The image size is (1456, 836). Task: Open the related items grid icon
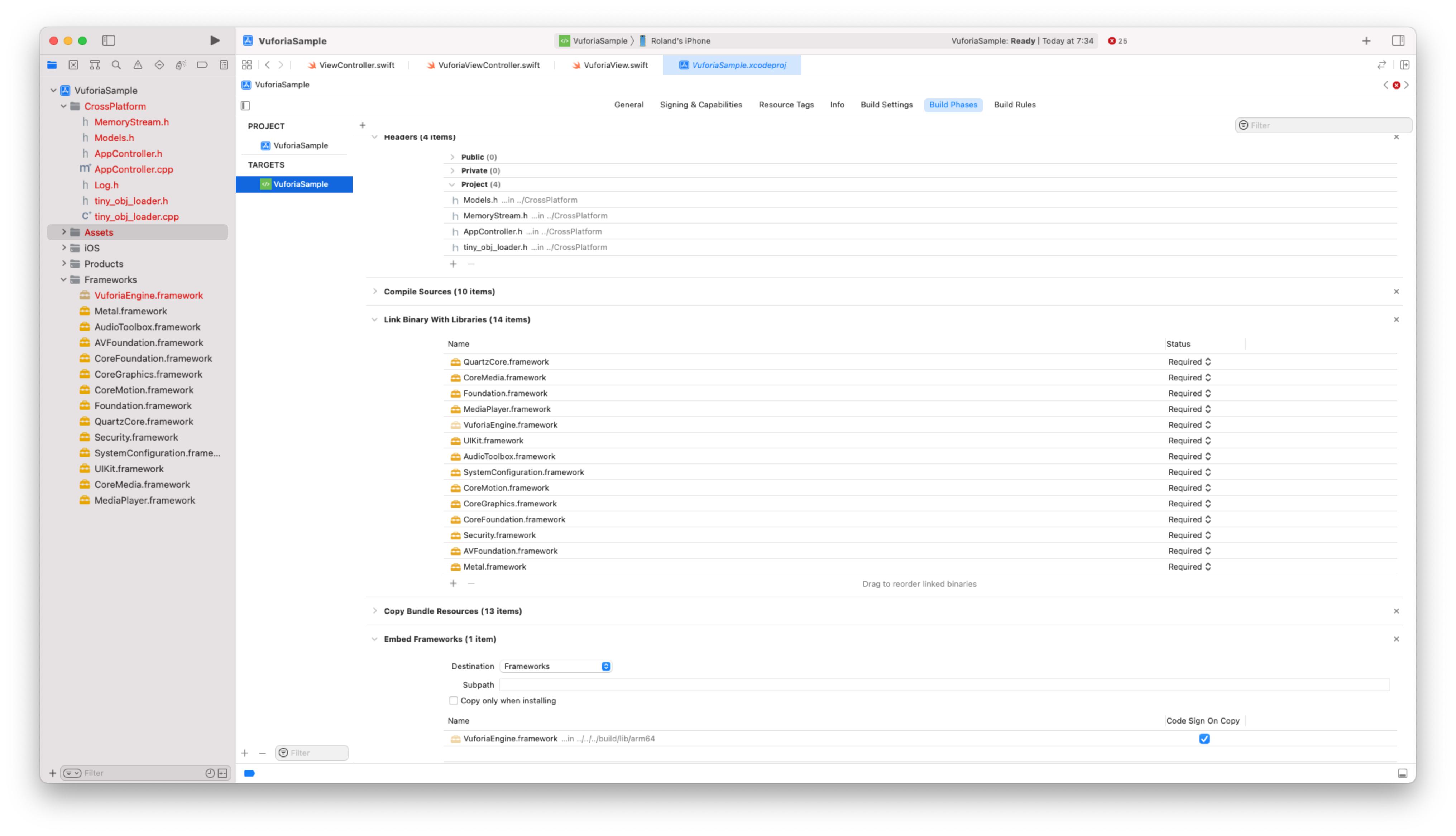[247, 65]
